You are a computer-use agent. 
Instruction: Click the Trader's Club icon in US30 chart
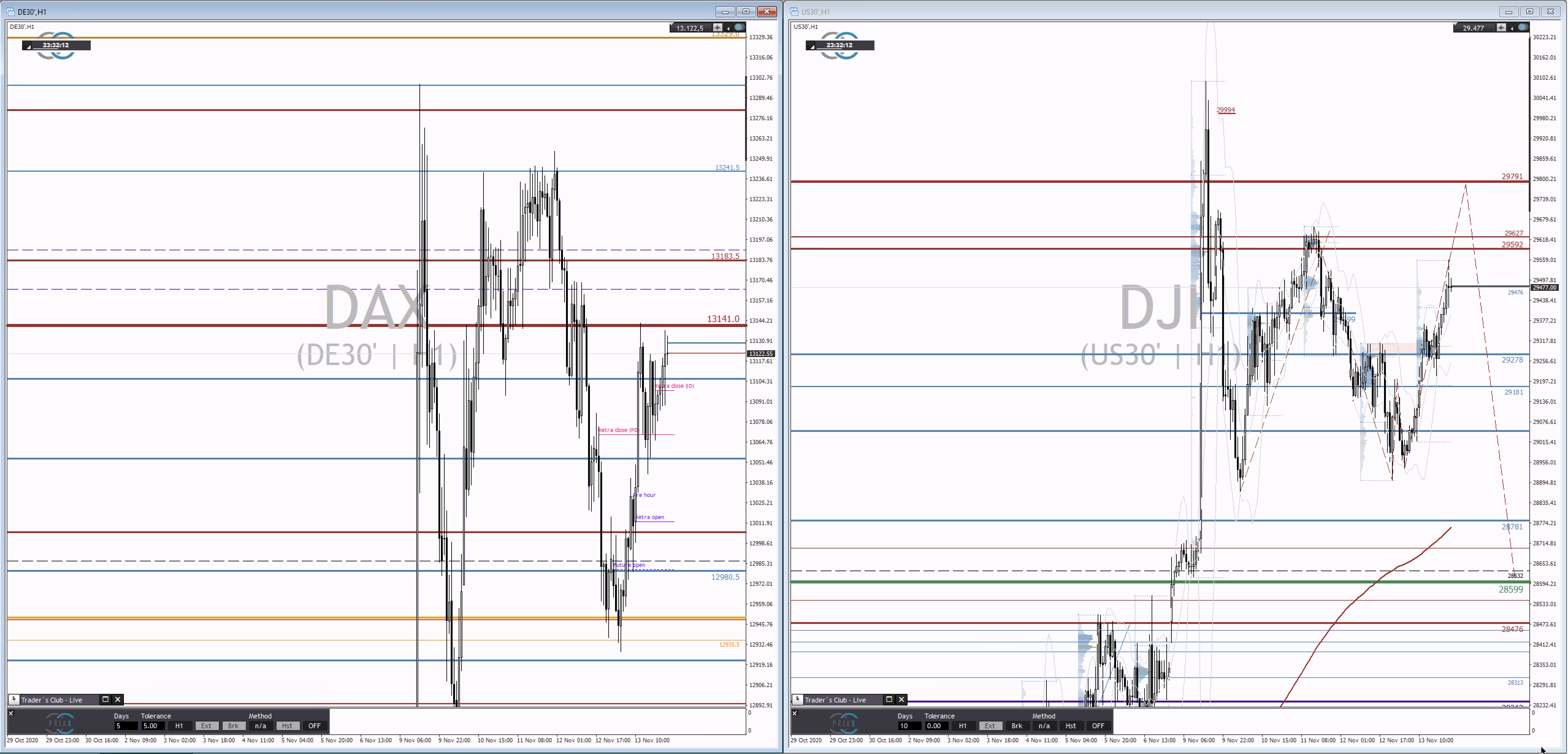(797, 699)
